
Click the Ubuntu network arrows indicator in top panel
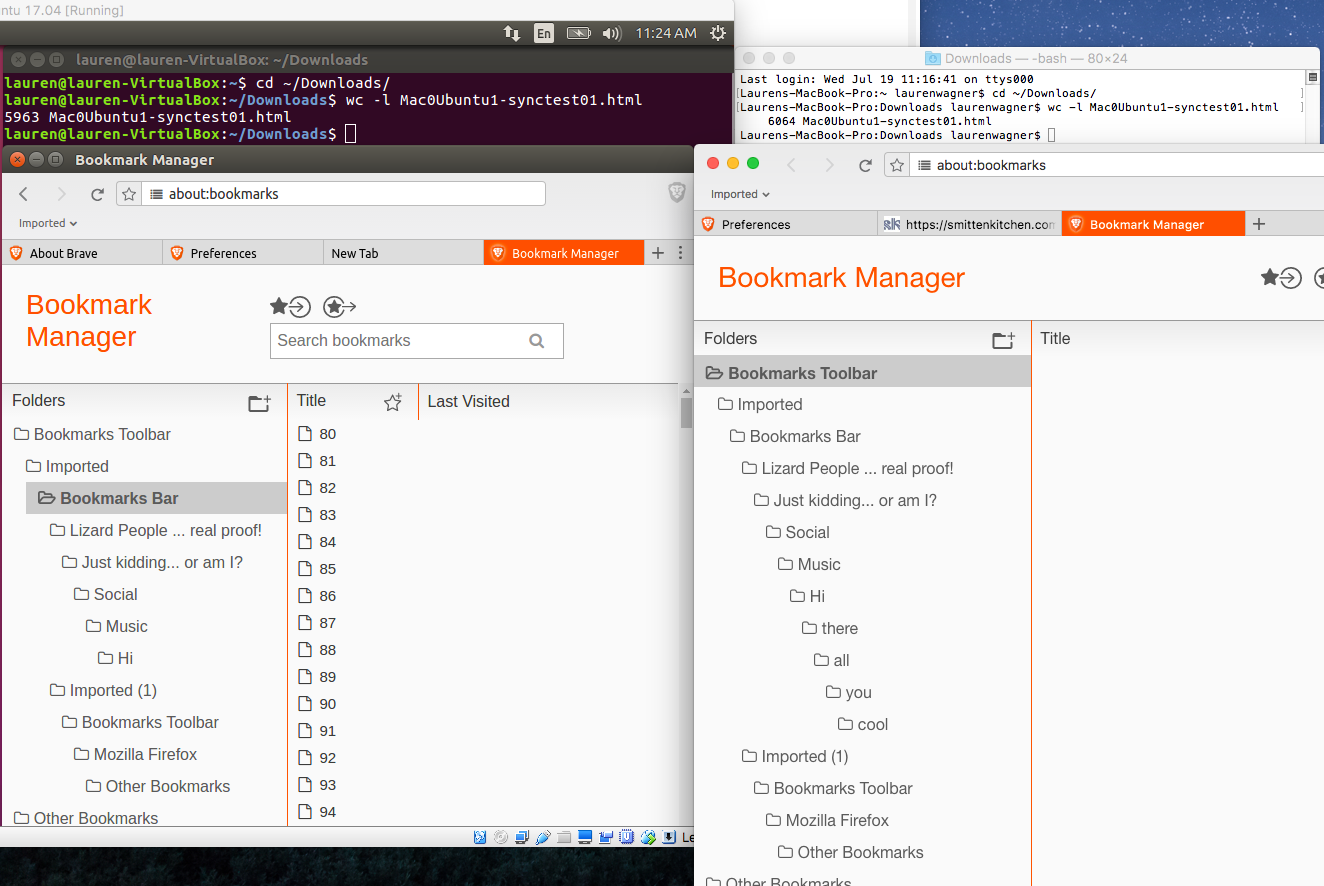pyautogui.click(x=512, y=33)
